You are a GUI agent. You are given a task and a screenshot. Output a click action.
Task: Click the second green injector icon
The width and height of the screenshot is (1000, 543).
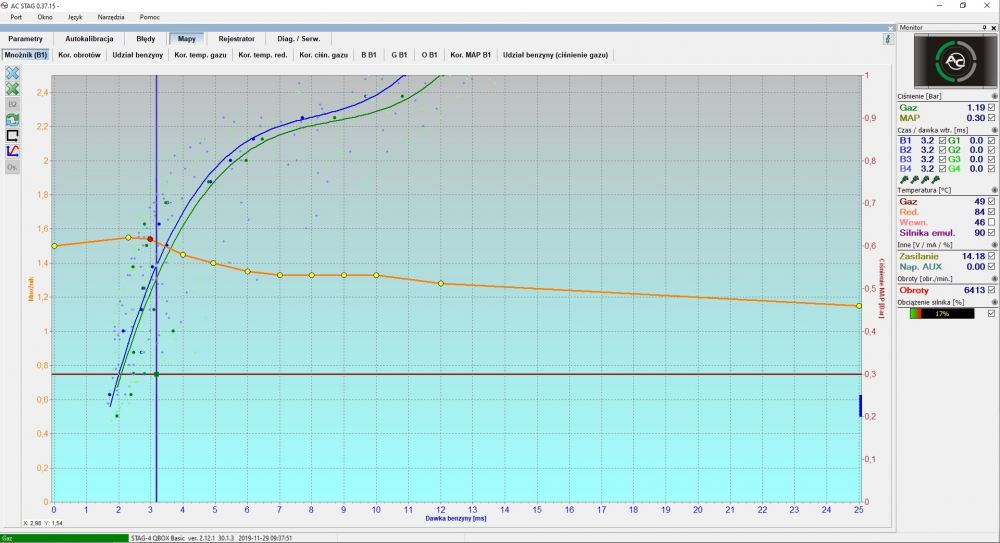pos(915,180)
